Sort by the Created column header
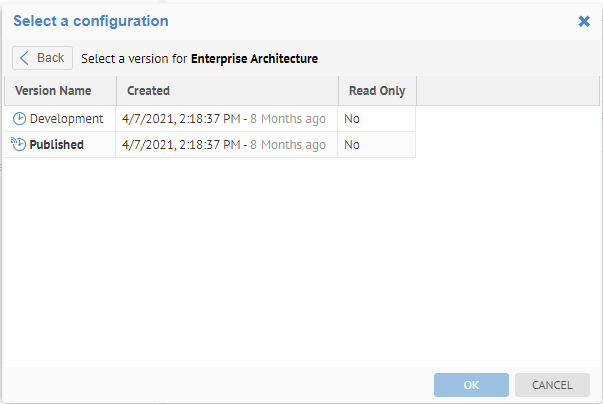Viewport: 603px width, 404px height. [148, 91]
